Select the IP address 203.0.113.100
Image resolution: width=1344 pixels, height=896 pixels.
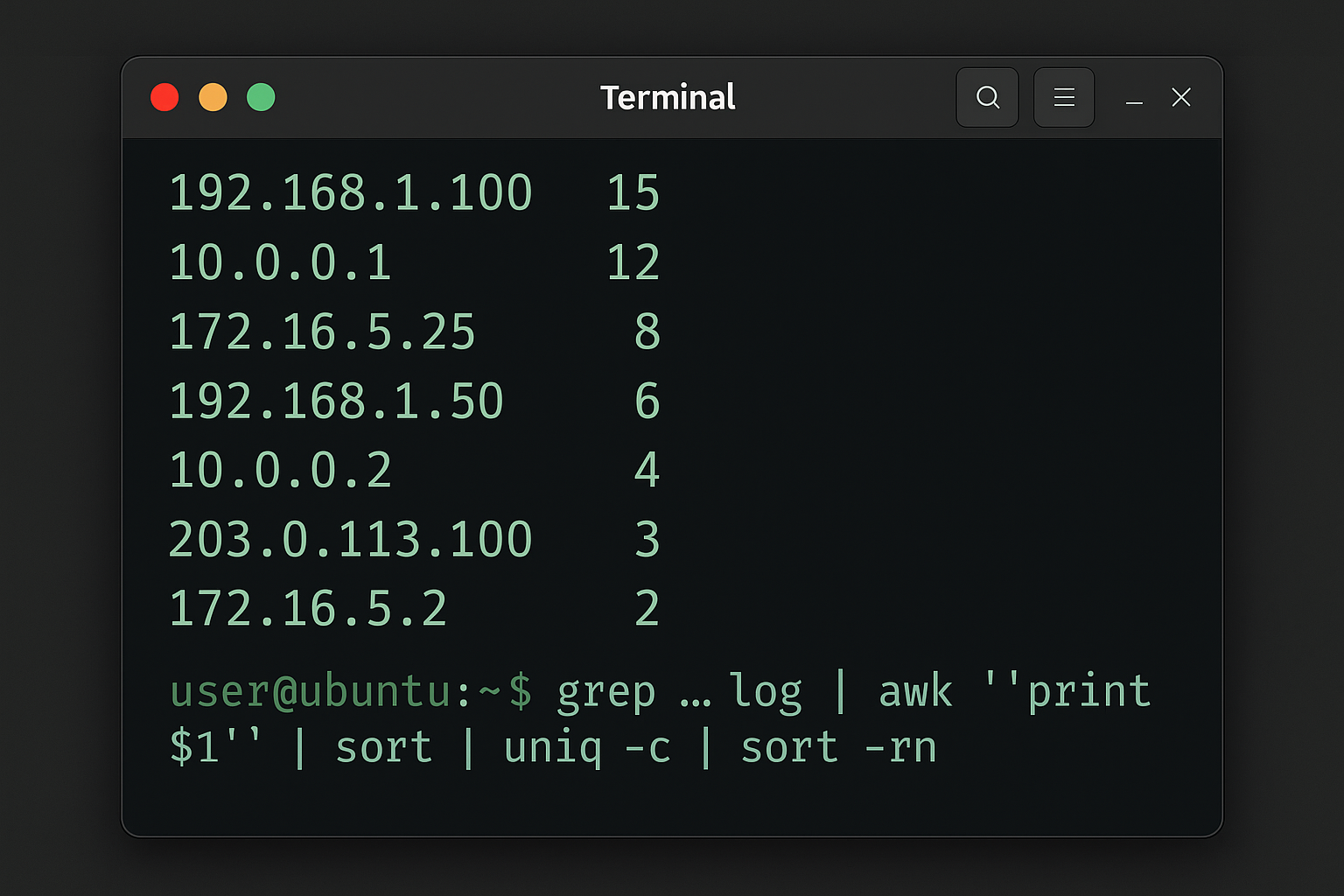click(x=350, y=539)
